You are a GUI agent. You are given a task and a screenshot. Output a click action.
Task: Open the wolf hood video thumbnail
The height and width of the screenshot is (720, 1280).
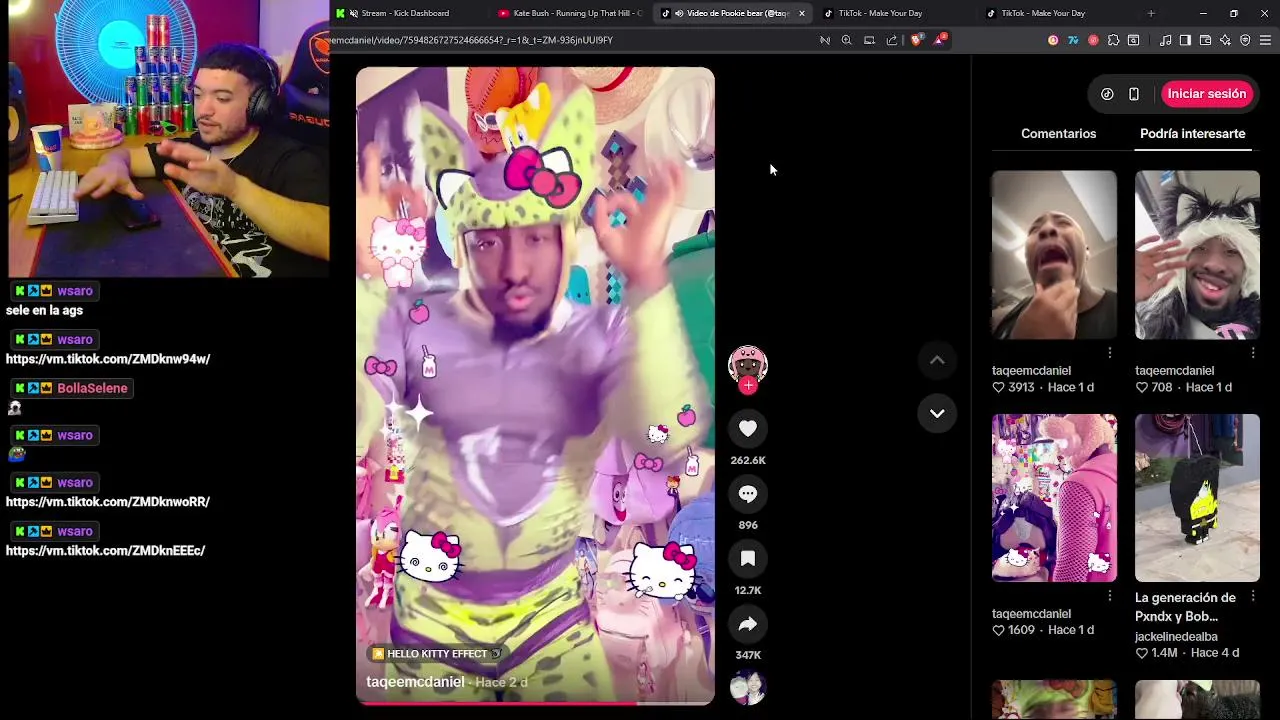pos(1197,255)
